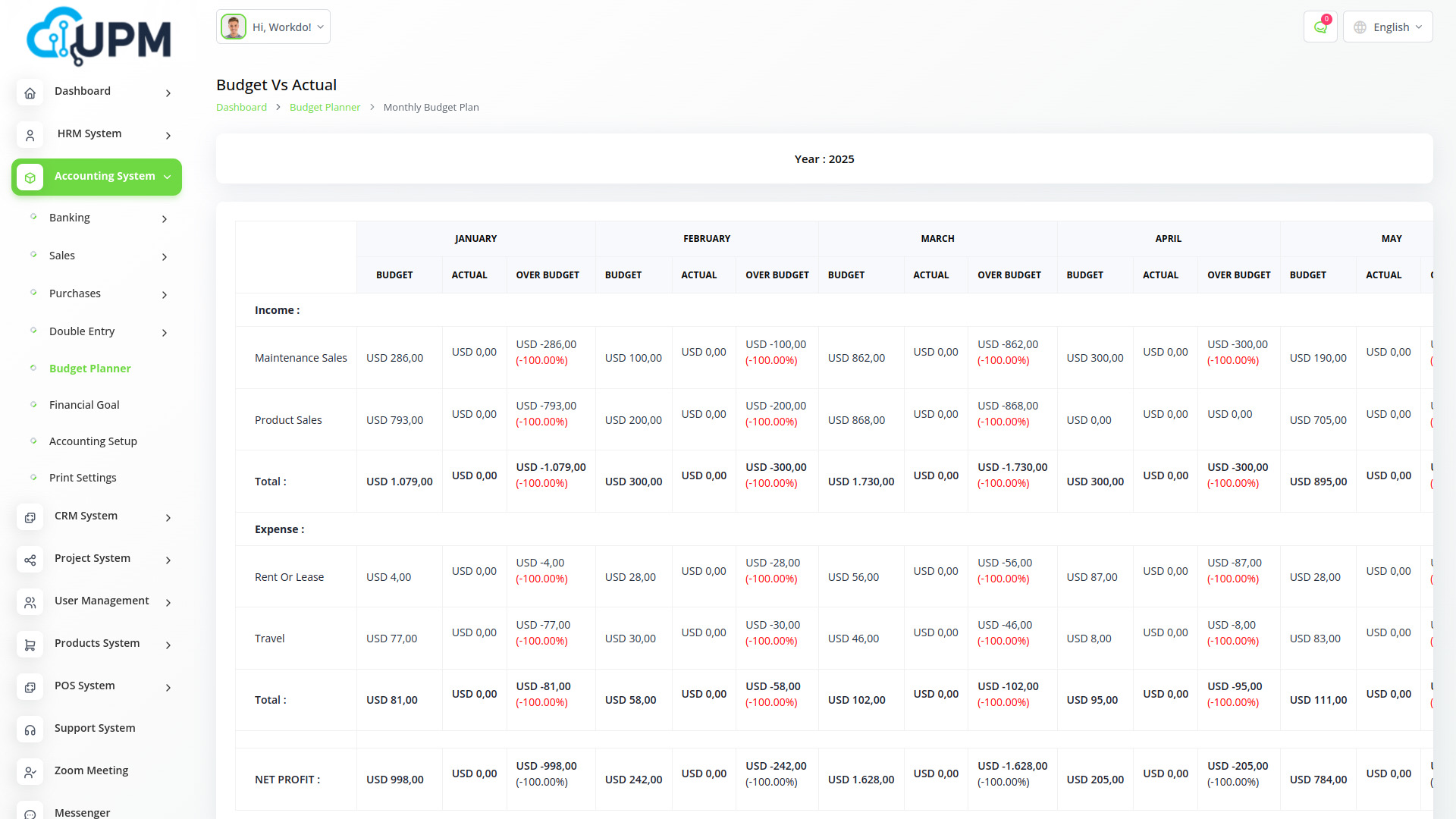Screen dimensions: 1456x819
Task: Click the Support System headset icon
Action: click(x=30, y=730)
